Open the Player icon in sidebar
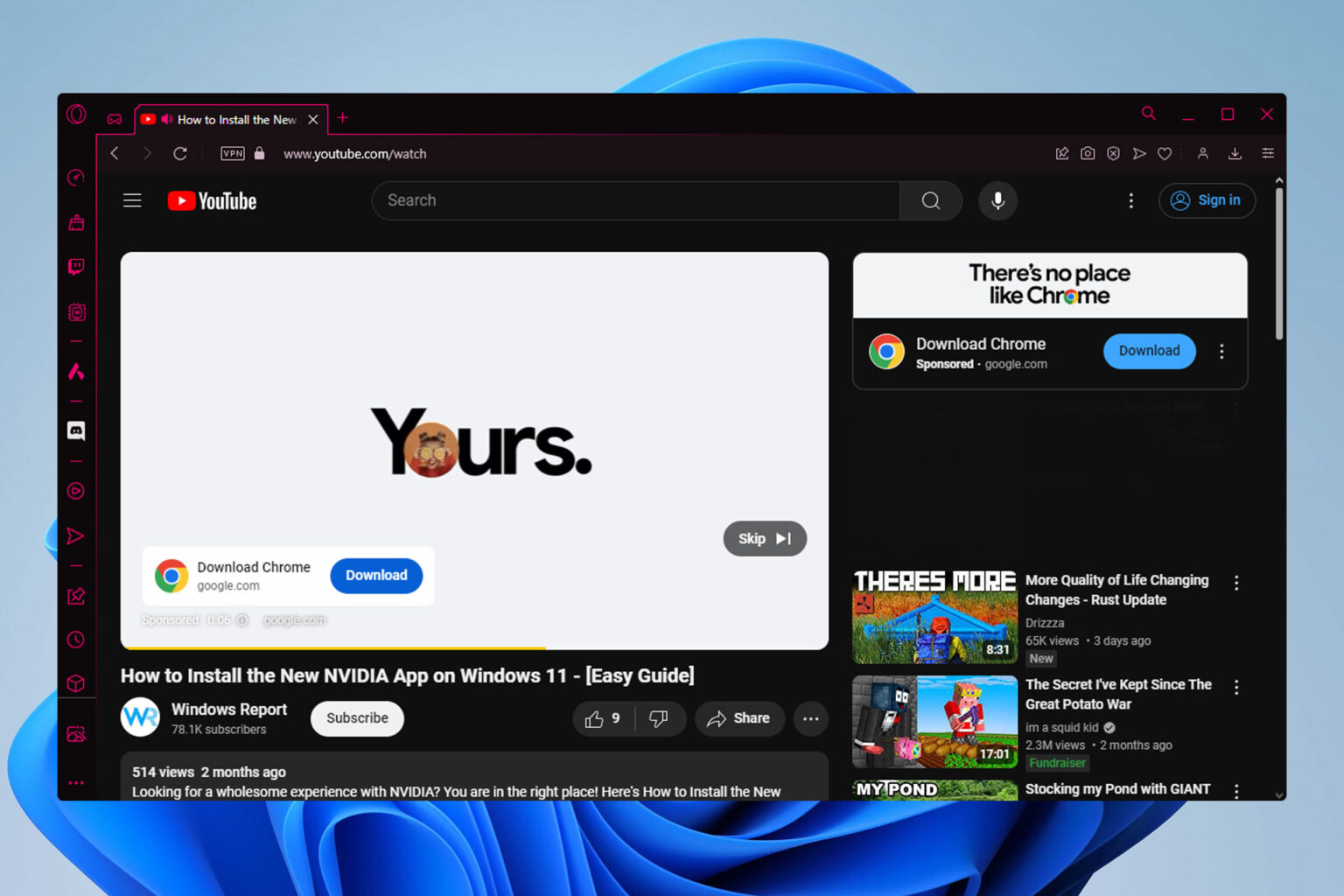The width and height of the screenshot is (1344, 896). coord(76,491)
